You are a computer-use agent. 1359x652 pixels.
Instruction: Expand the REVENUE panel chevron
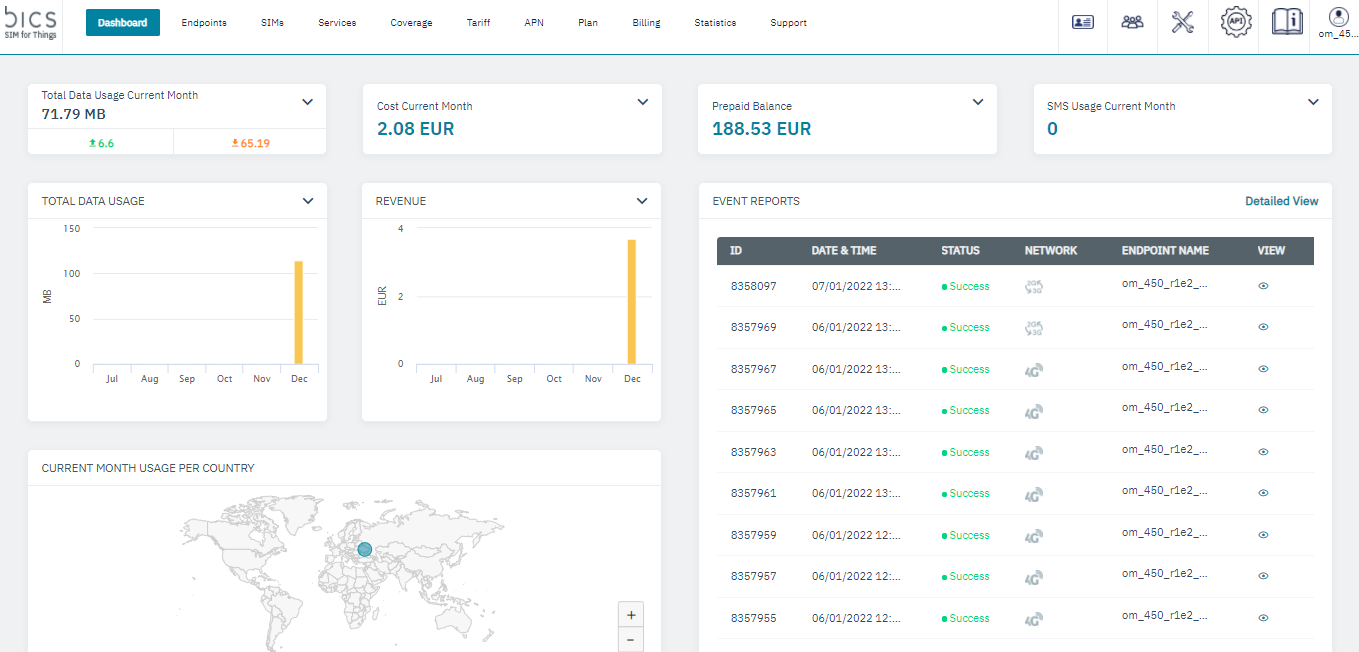[x=642, y=200]
